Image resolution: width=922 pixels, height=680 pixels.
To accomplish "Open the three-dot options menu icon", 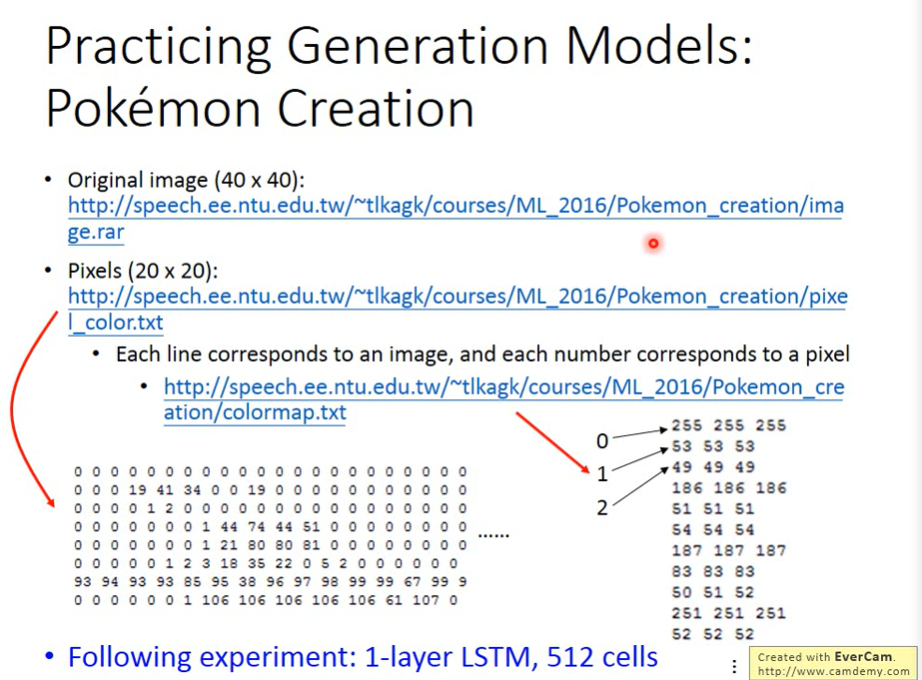I will [734, 665].
